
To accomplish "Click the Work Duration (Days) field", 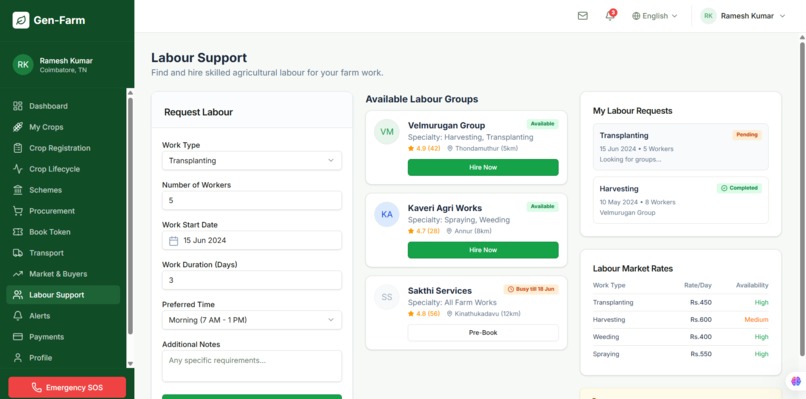I will click(252, 280).
